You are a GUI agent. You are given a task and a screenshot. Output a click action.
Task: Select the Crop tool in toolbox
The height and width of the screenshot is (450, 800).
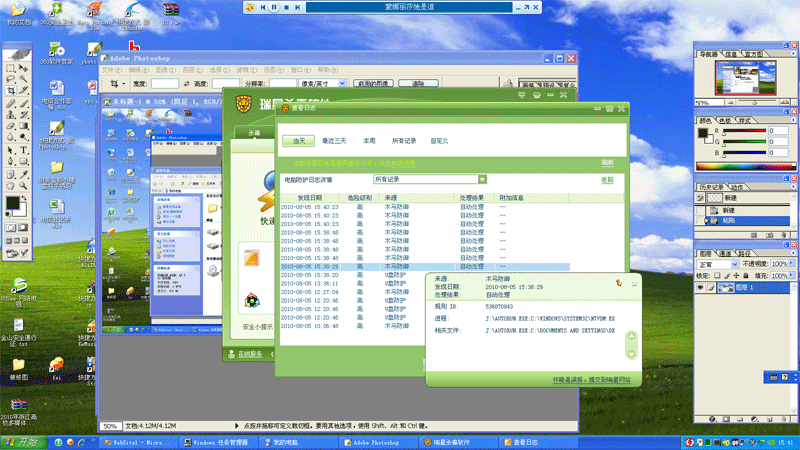click(x=10, y=91)
